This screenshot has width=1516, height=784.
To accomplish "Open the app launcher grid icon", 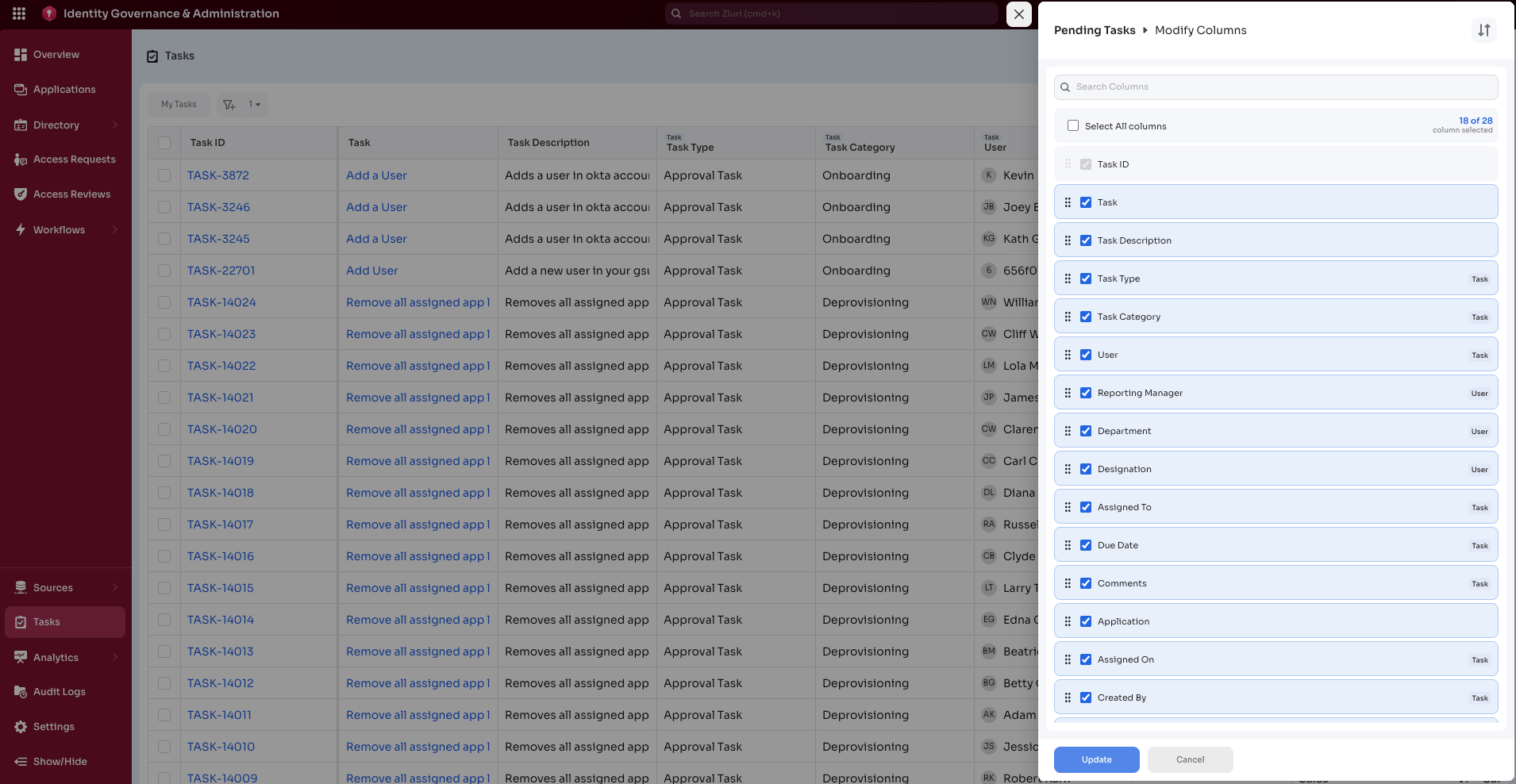I will point(19,13).
